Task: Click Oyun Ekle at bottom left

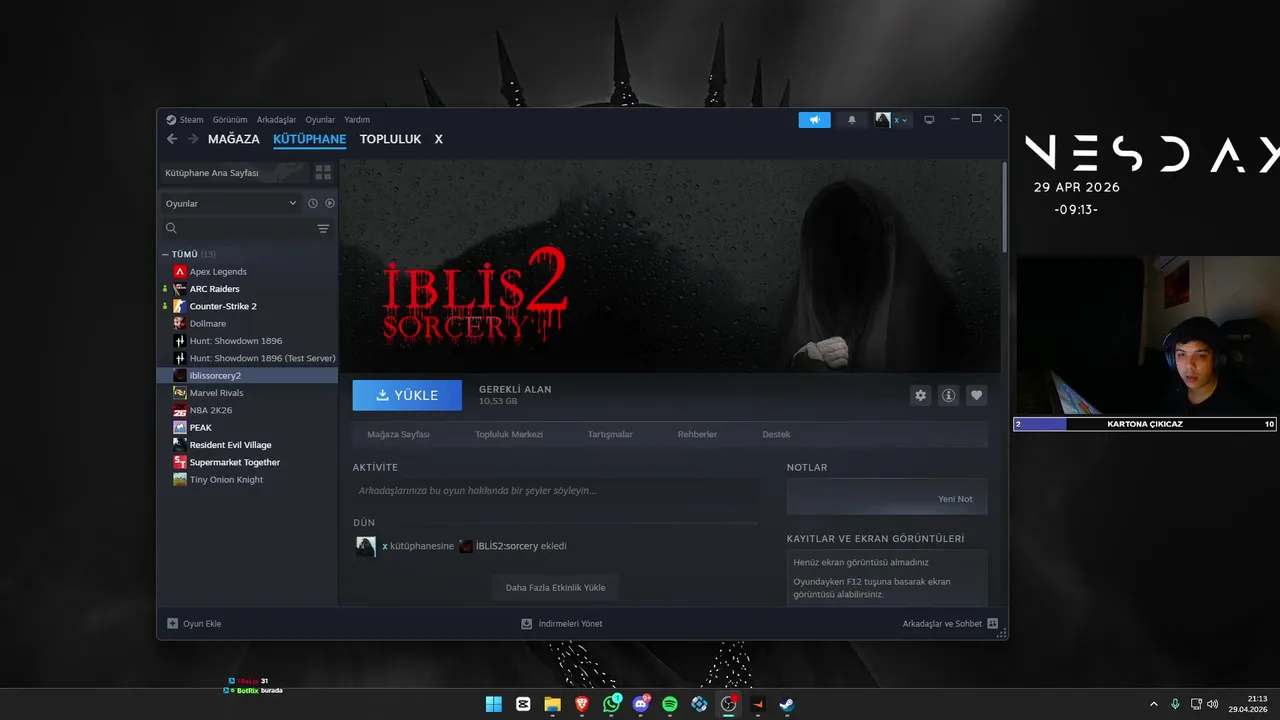Action: [x=194, y=623]
